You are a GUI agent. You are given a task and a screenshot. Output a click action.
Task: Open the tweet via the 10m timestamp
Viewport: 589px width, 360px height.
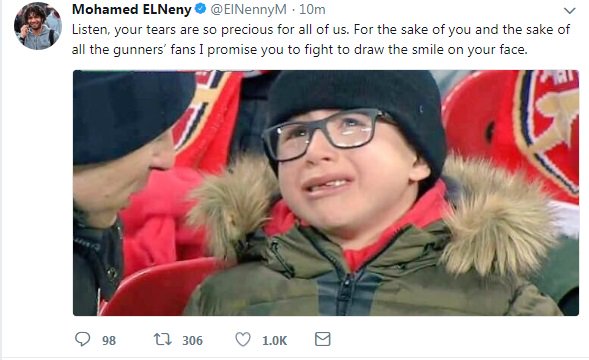tap(312, 9)
